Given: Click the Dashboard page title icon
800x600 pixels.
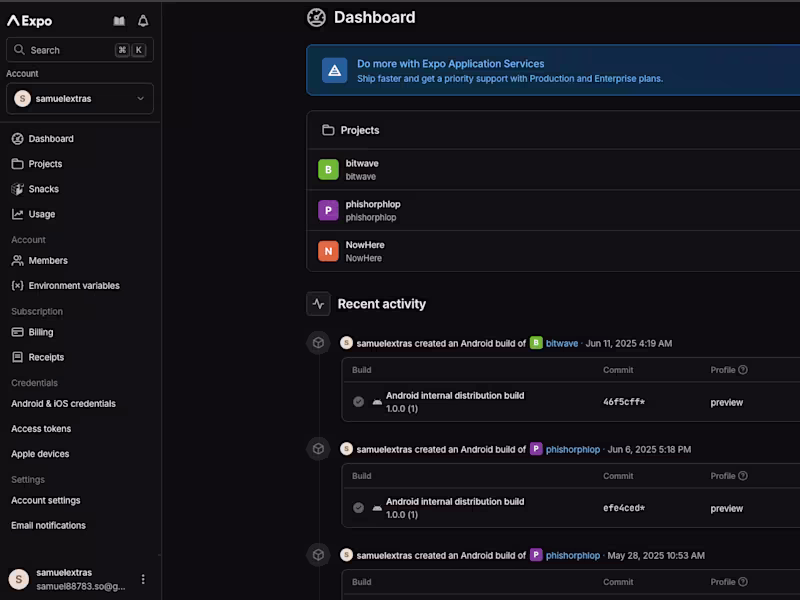Looking at the screenshot, I should (316, 17).
